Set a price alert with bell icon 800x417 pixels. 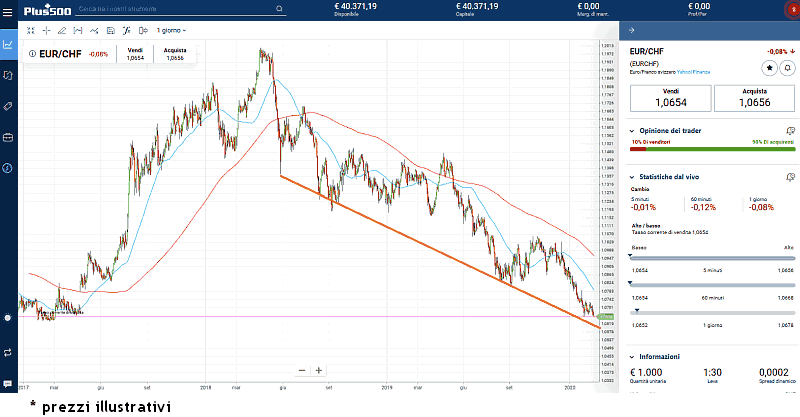click(x=787, y=67)
